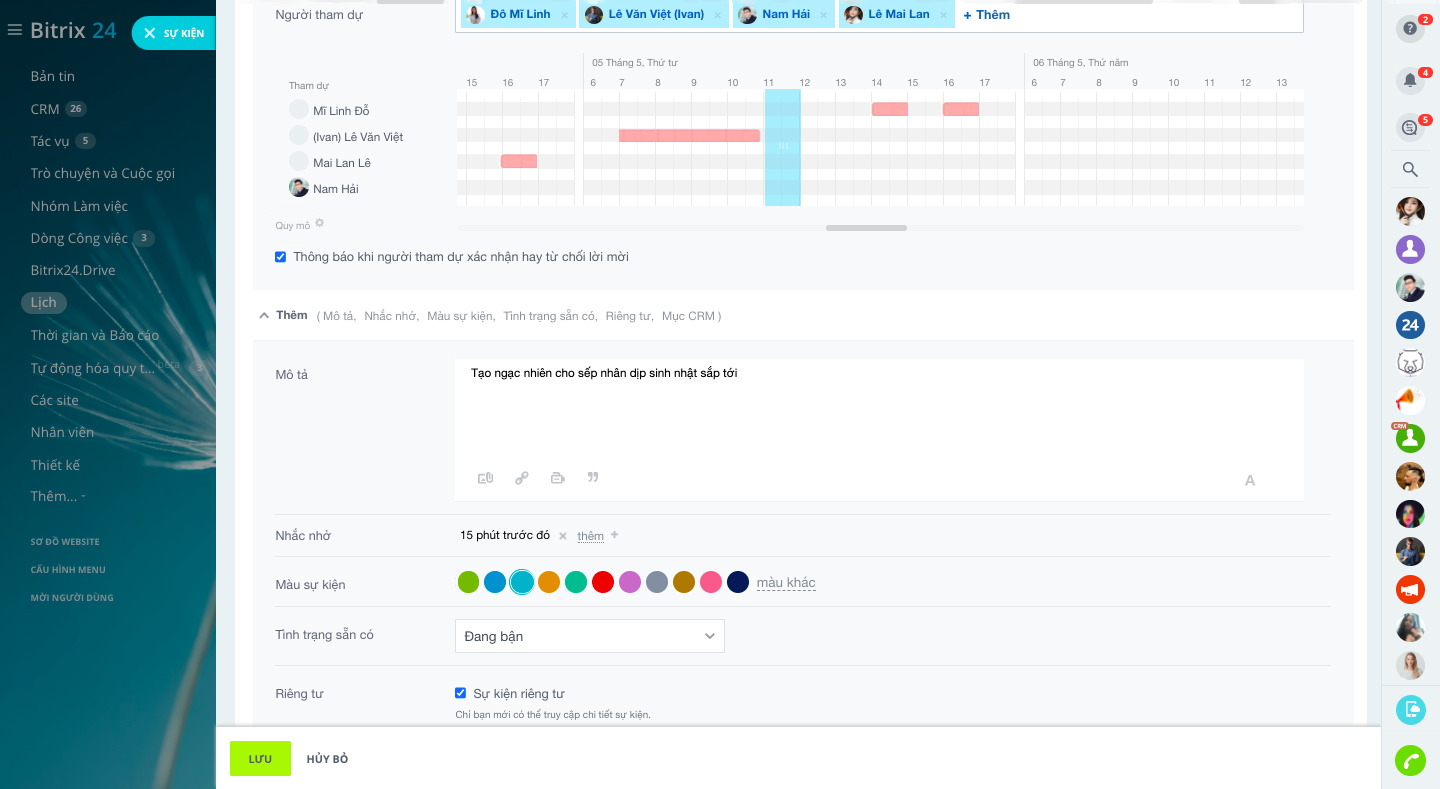Click thêm link to add reminder
1440x789 pixels.
point(590,537)
